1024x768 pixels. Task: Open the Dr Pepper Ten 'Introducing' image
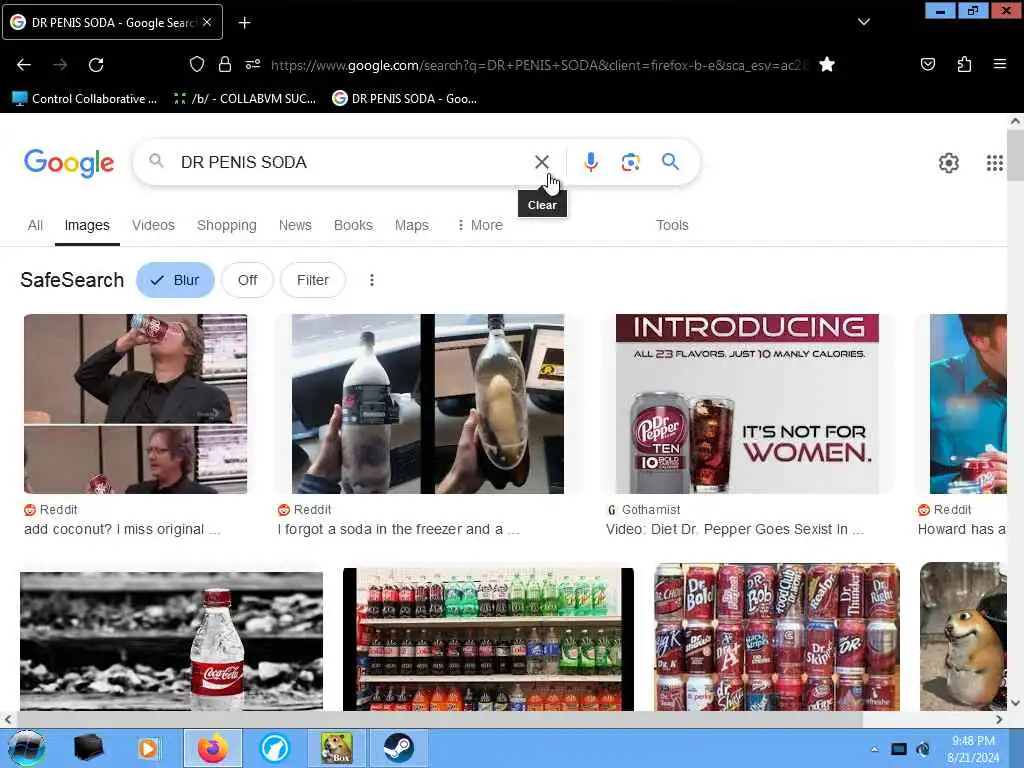tap(747, 404)
